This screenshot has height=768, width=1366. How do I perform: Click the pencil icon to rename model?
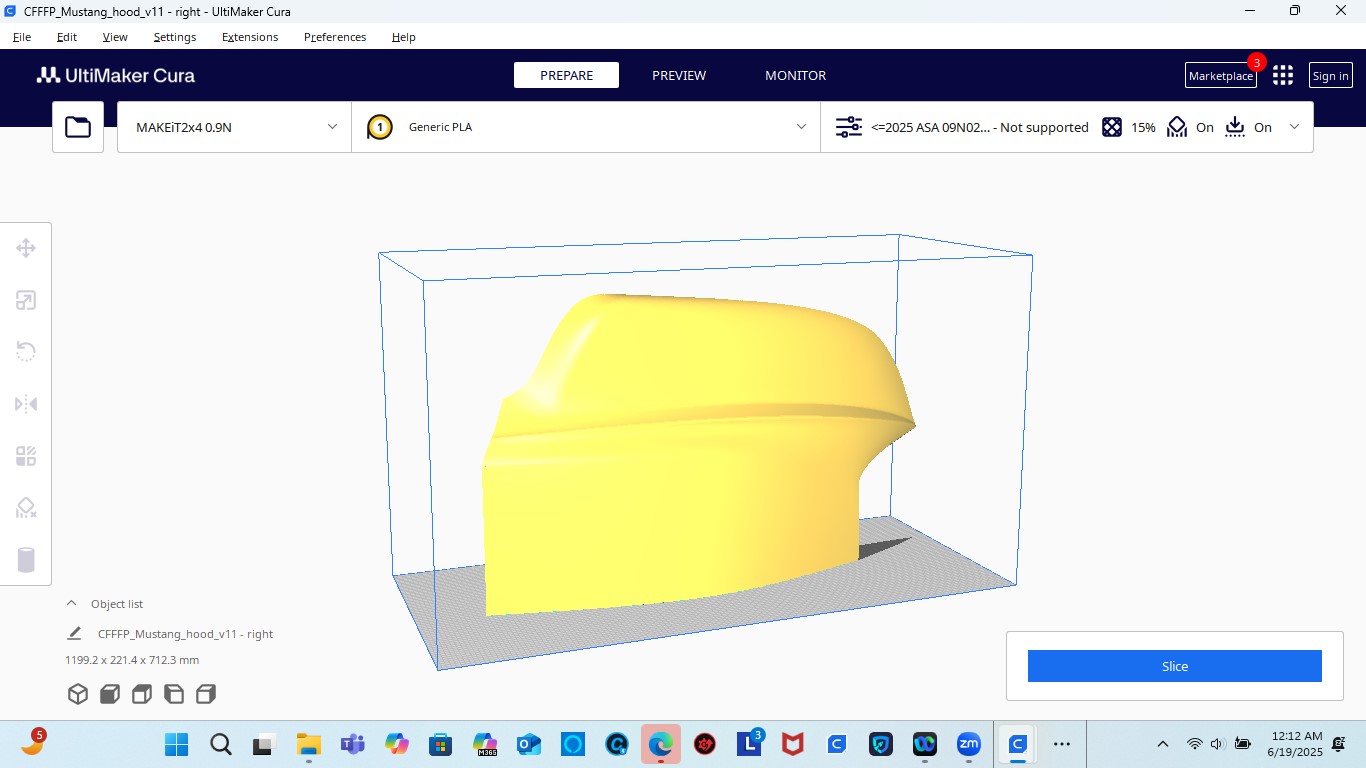[74, 633]
